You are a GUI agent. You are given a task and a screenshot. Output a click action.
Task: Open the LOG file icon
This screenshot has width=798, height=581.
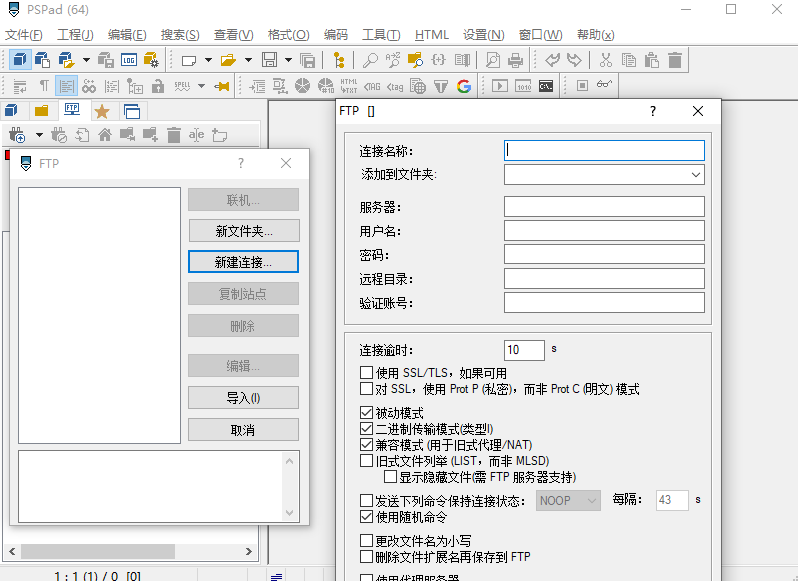(x=128, y=60)
